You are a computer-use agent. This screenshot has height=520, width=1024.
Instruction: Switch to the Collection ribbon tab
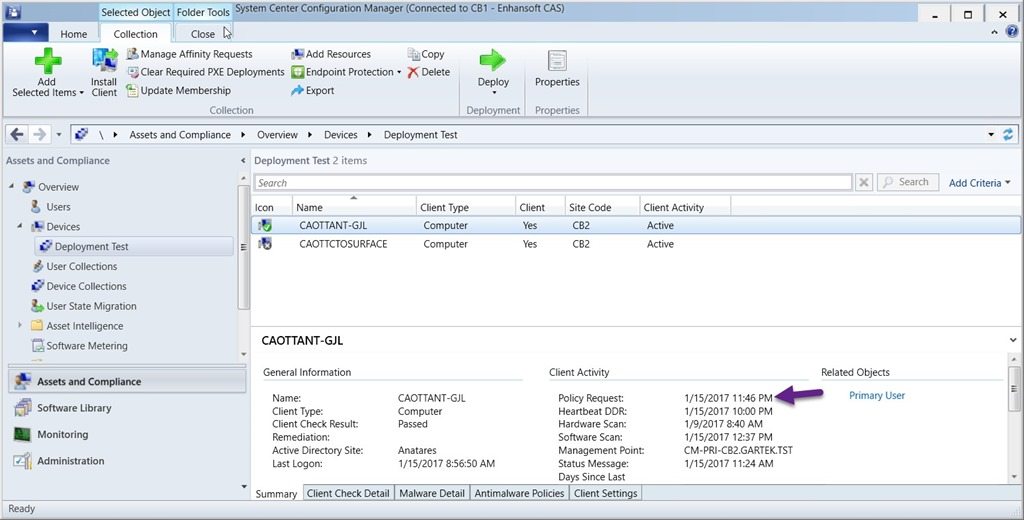click(x=135, y=34)
